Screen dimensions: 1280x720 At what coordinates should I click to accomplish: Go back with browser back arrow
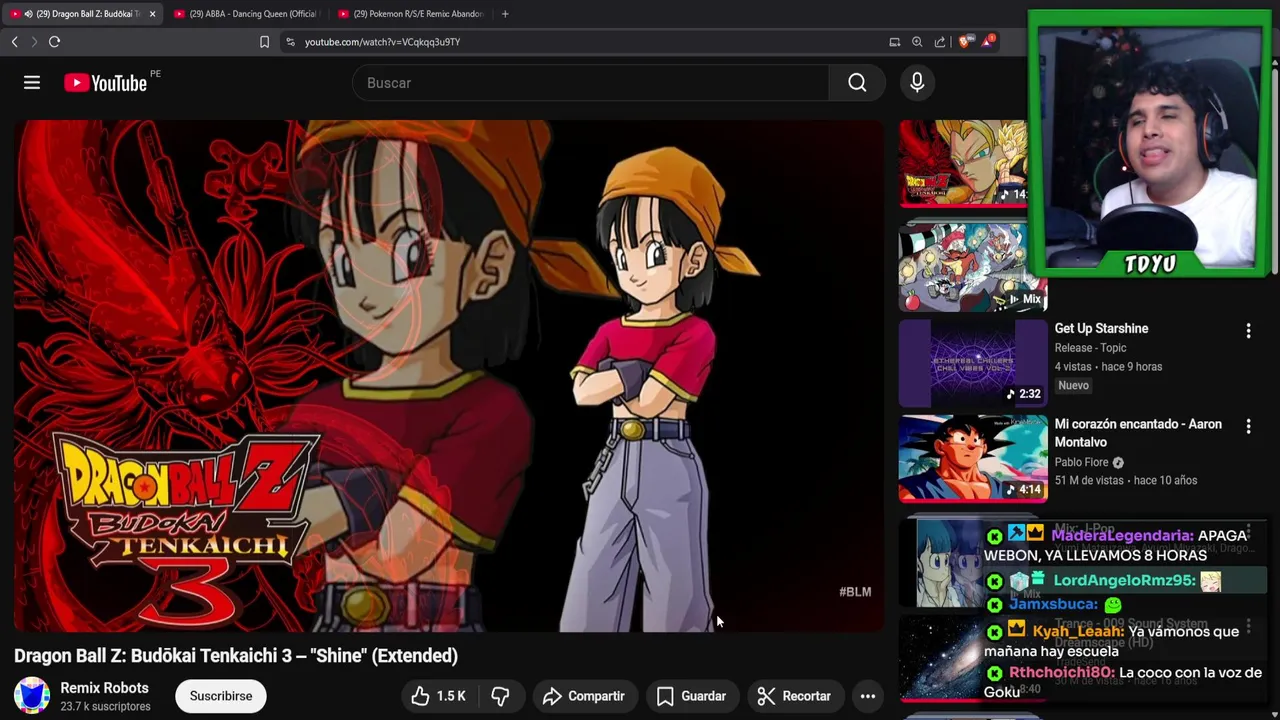pos(14,42)
